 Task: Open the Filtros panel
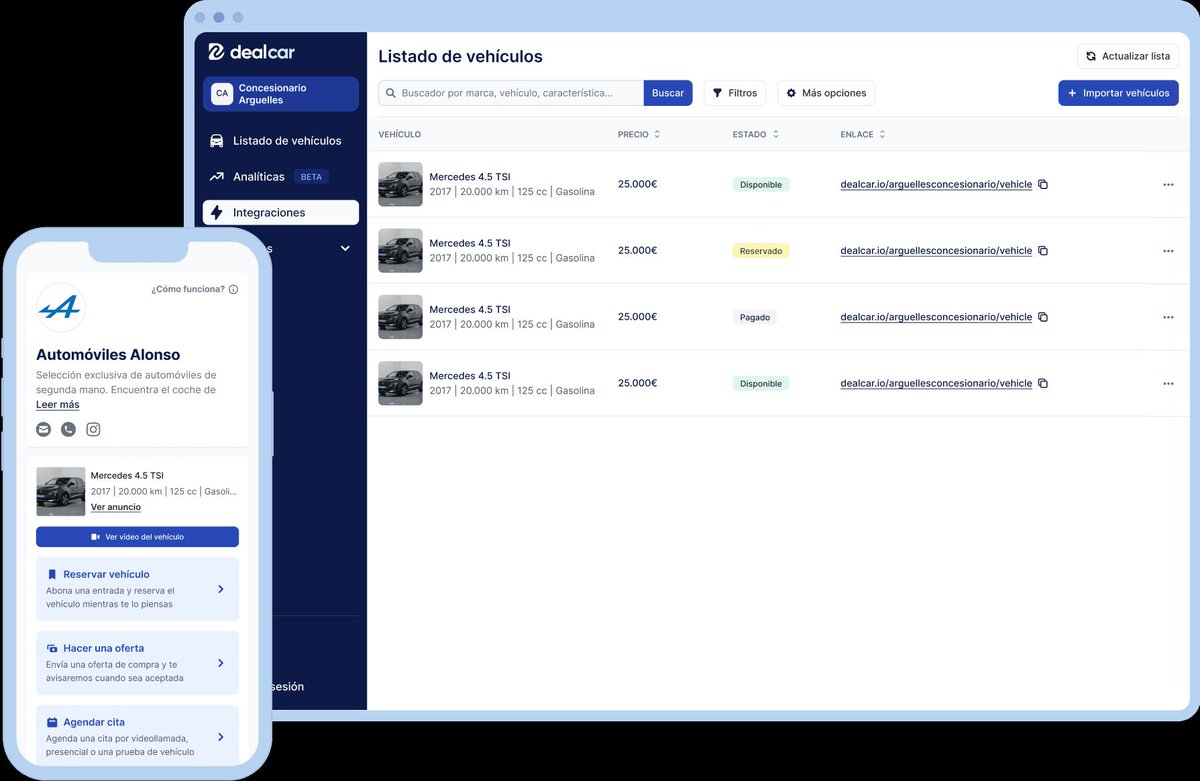[x=735, y=93]
